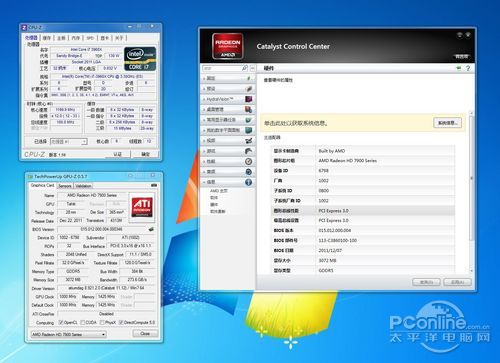The height and width of the screenshot is (363, 500).
Task: Open the tab just right of SPD in CPU-Z
Action: (105, 38)
